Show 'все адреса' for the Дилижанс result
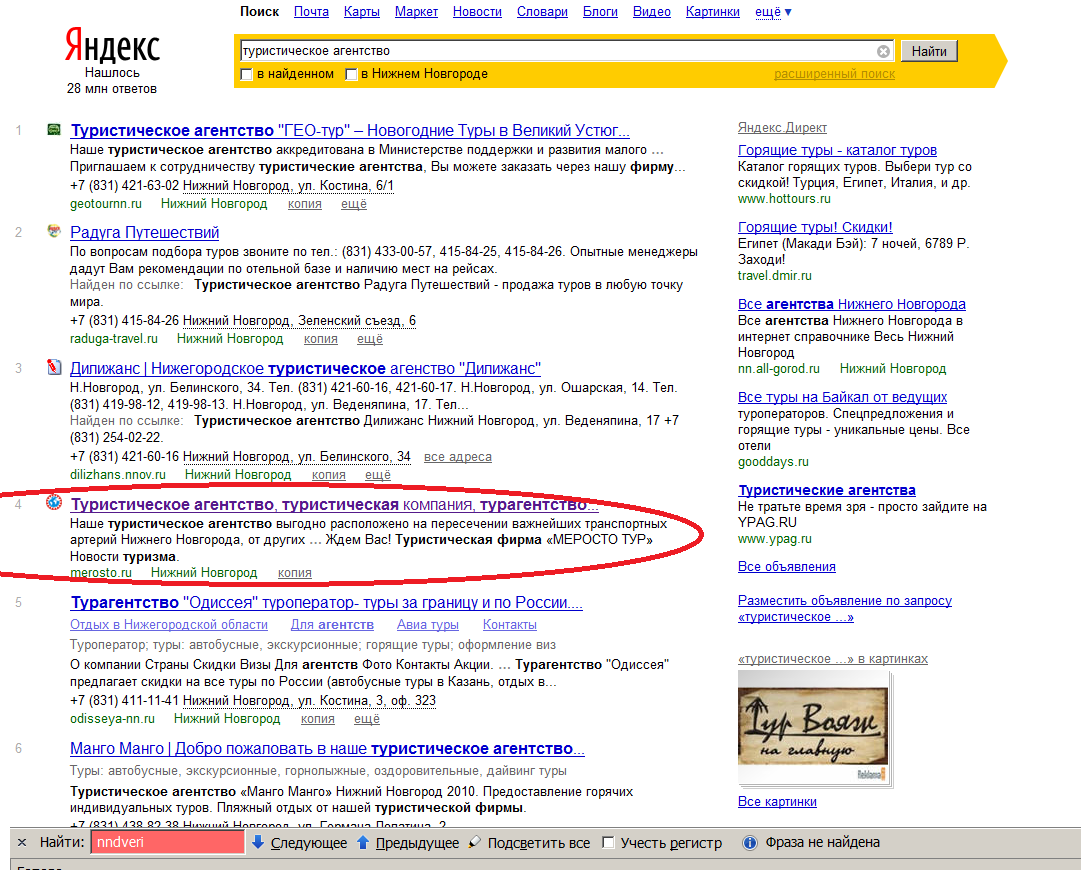The height and width of the screenshot is (870, 1081). point(458,457)
